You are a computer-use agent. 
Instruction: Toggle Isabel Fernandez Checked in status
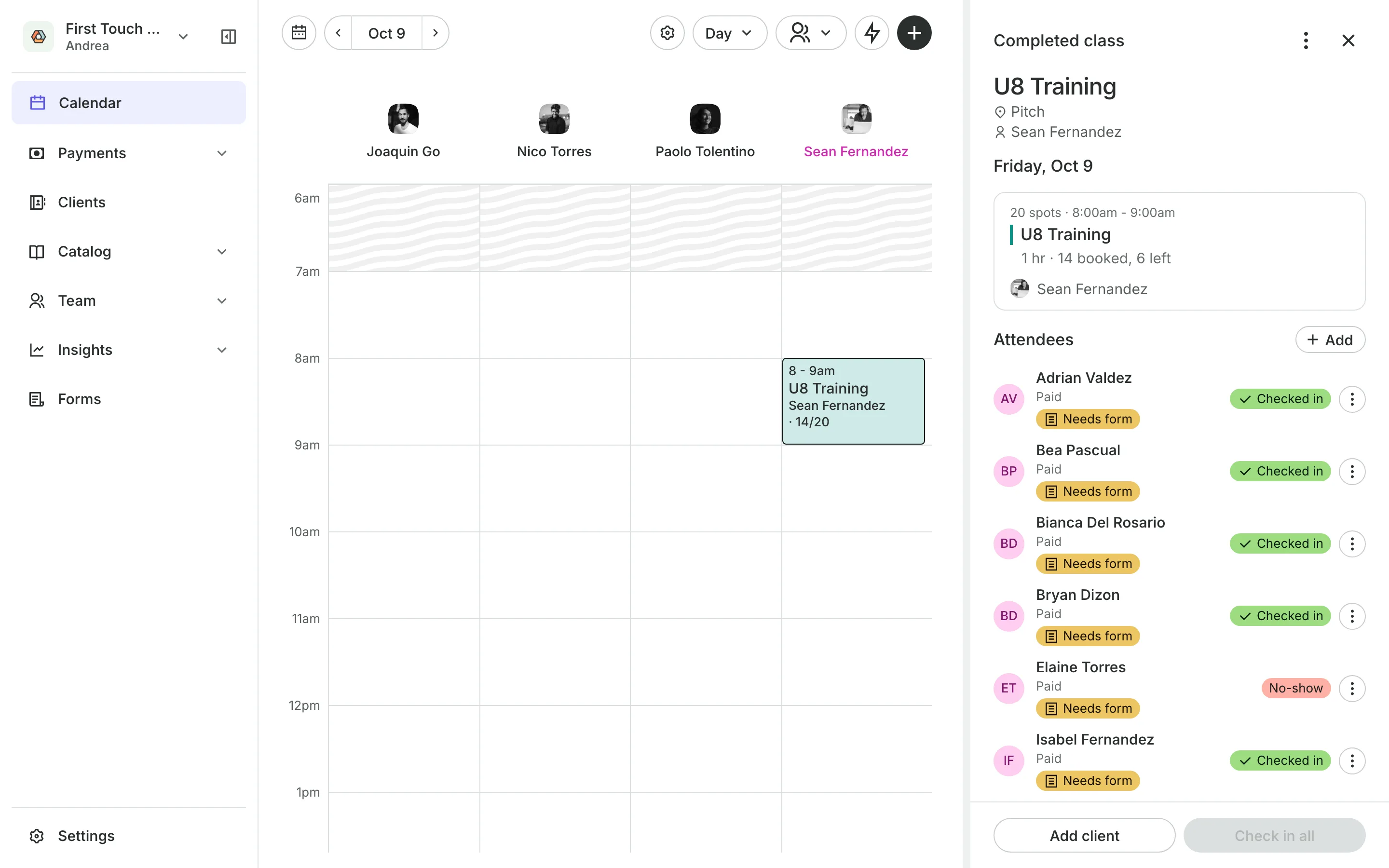[x=1280, y=760]
